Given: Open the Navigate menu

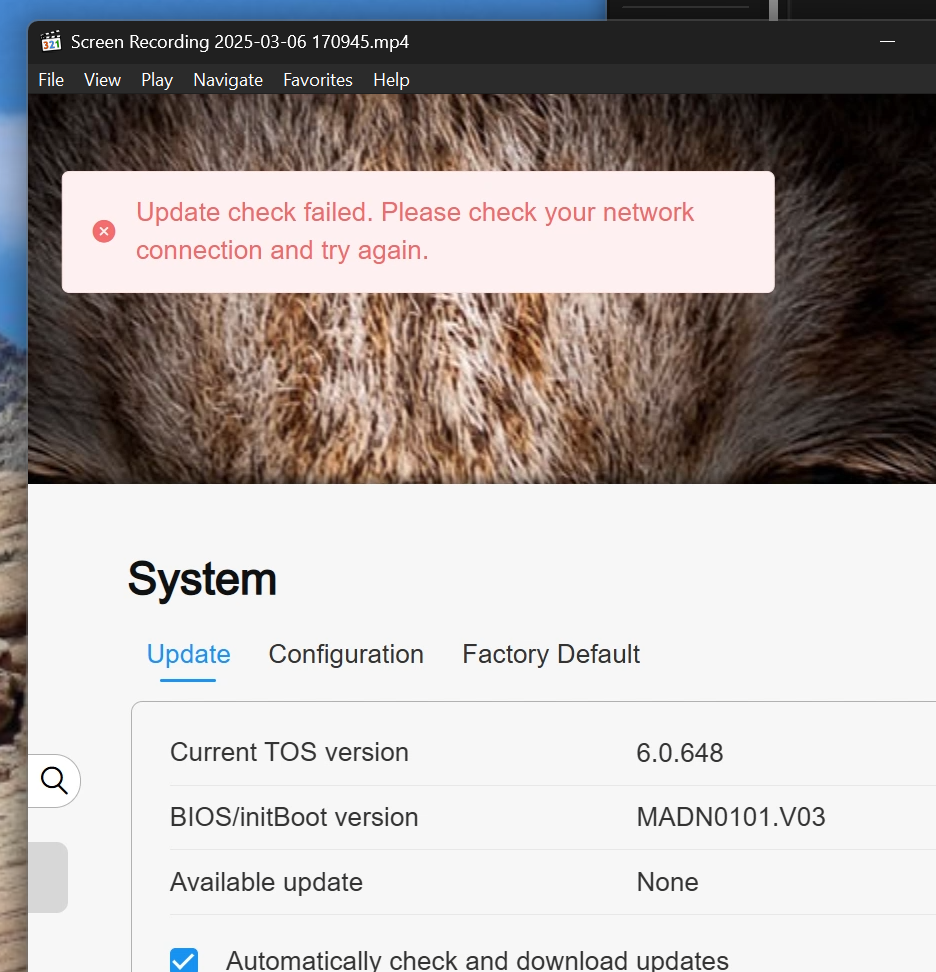Looking at the screenshot, I should point(228,80).
